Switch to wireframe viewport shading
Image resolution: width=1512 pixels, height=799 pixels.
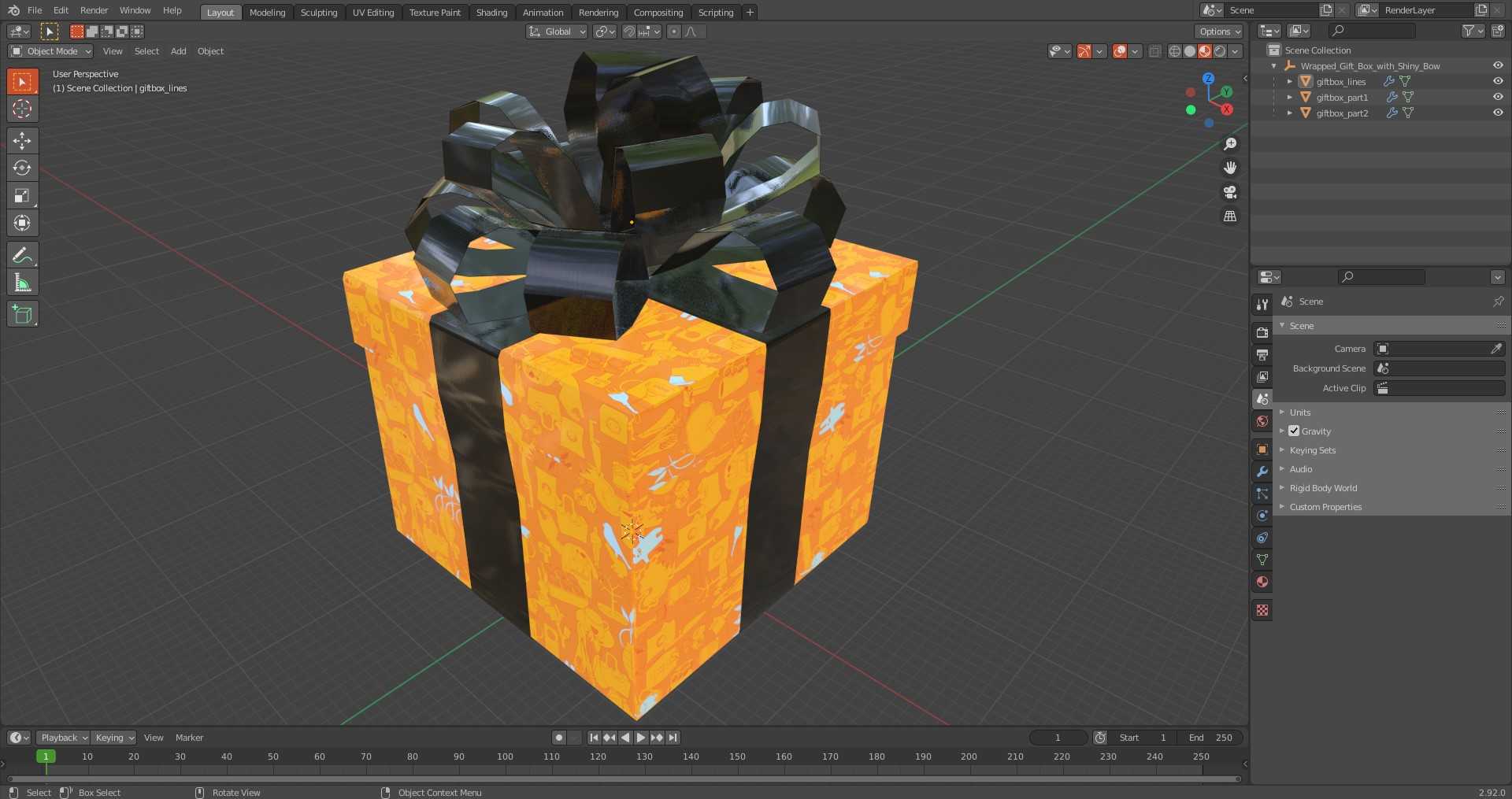[1174, 51]
